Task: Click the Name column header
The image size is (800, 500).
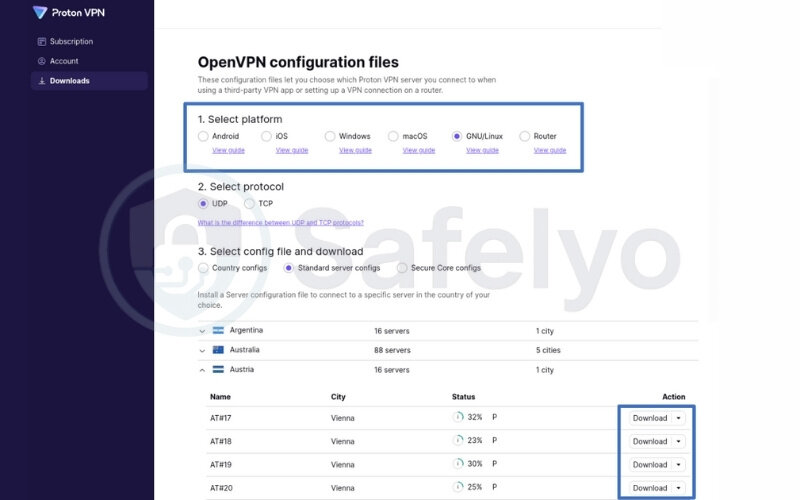Action: 220,397
